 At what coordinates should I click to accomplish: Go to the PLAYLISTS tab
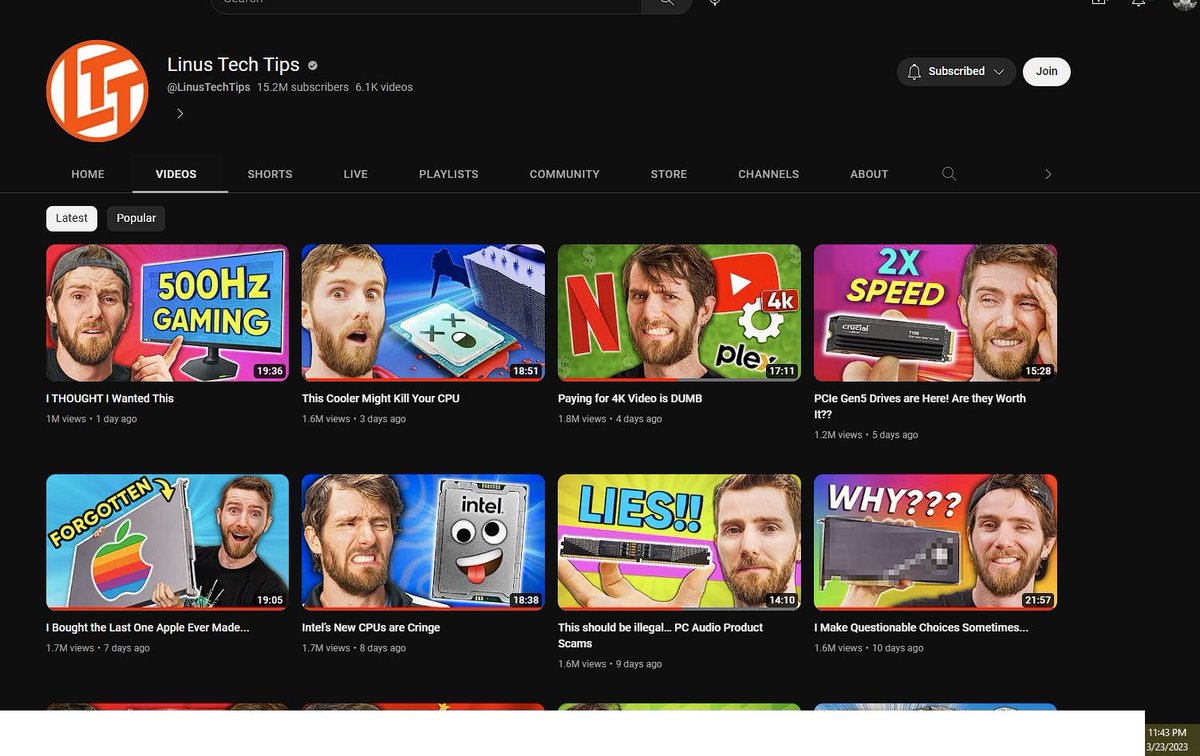[x=449, y=174]
